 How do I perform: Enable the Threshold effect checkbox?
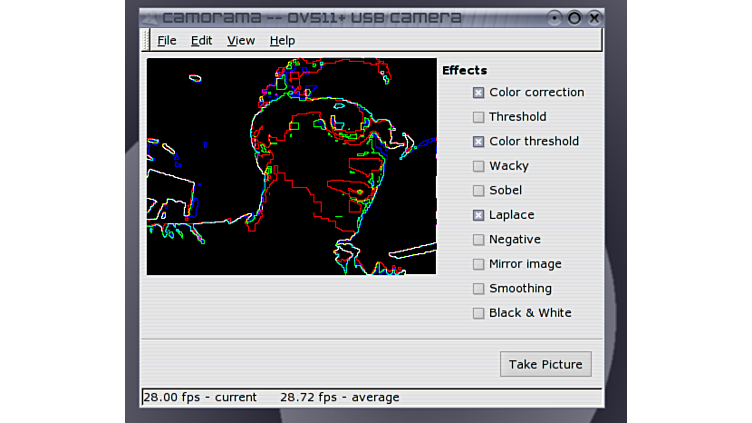pyautogui.click(x=478, y=117)
